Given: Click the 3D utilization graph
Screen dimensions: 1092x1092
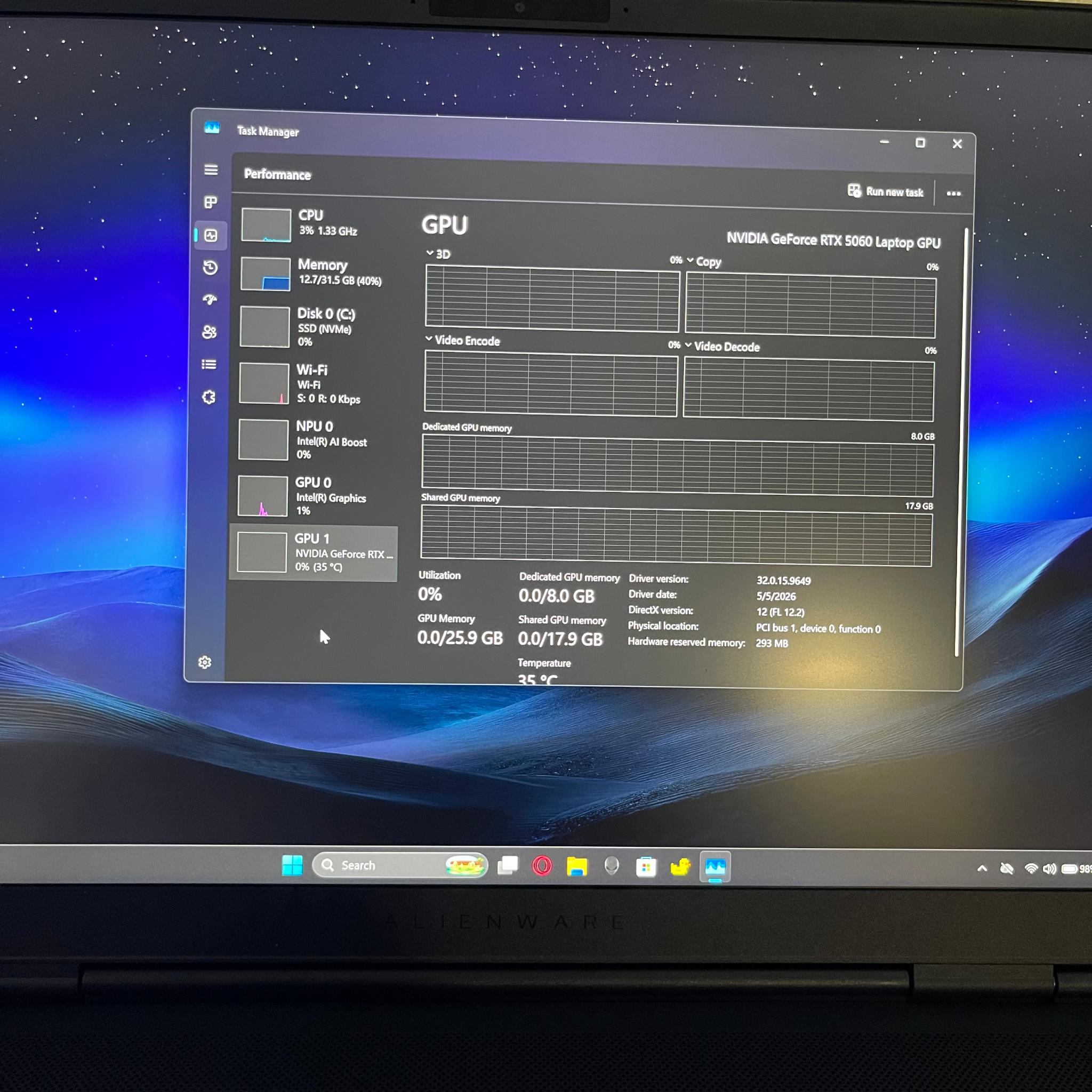Looking at the screenshot, I should (x=552, y=299).
